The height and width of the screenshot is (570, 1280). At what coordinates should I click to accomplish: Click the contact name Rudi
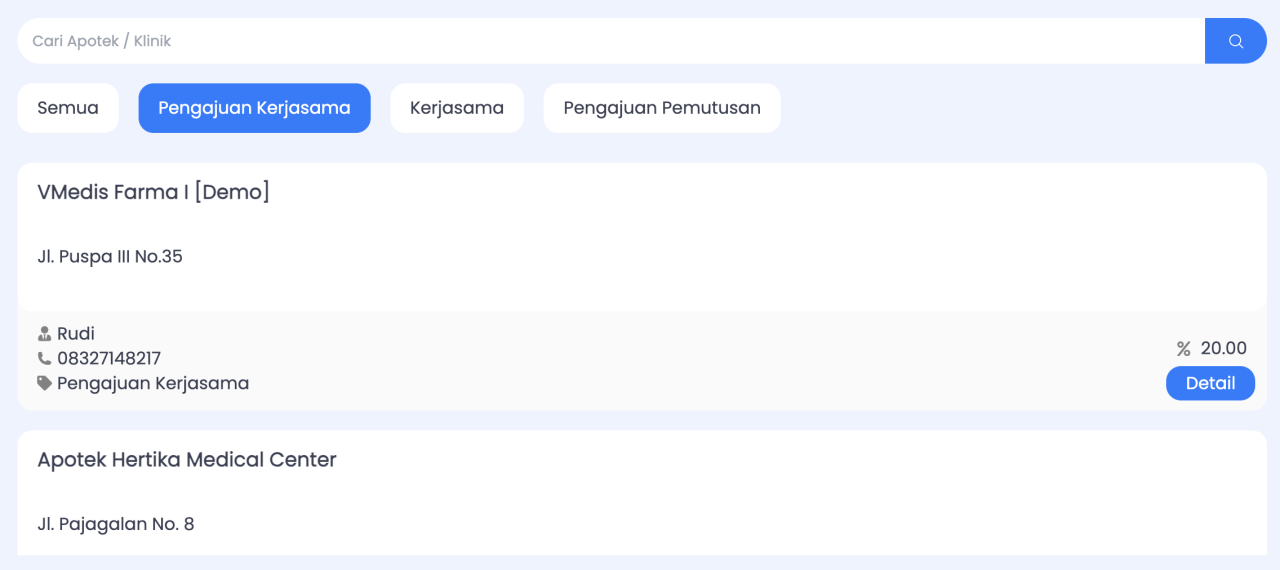pos(76,334)
